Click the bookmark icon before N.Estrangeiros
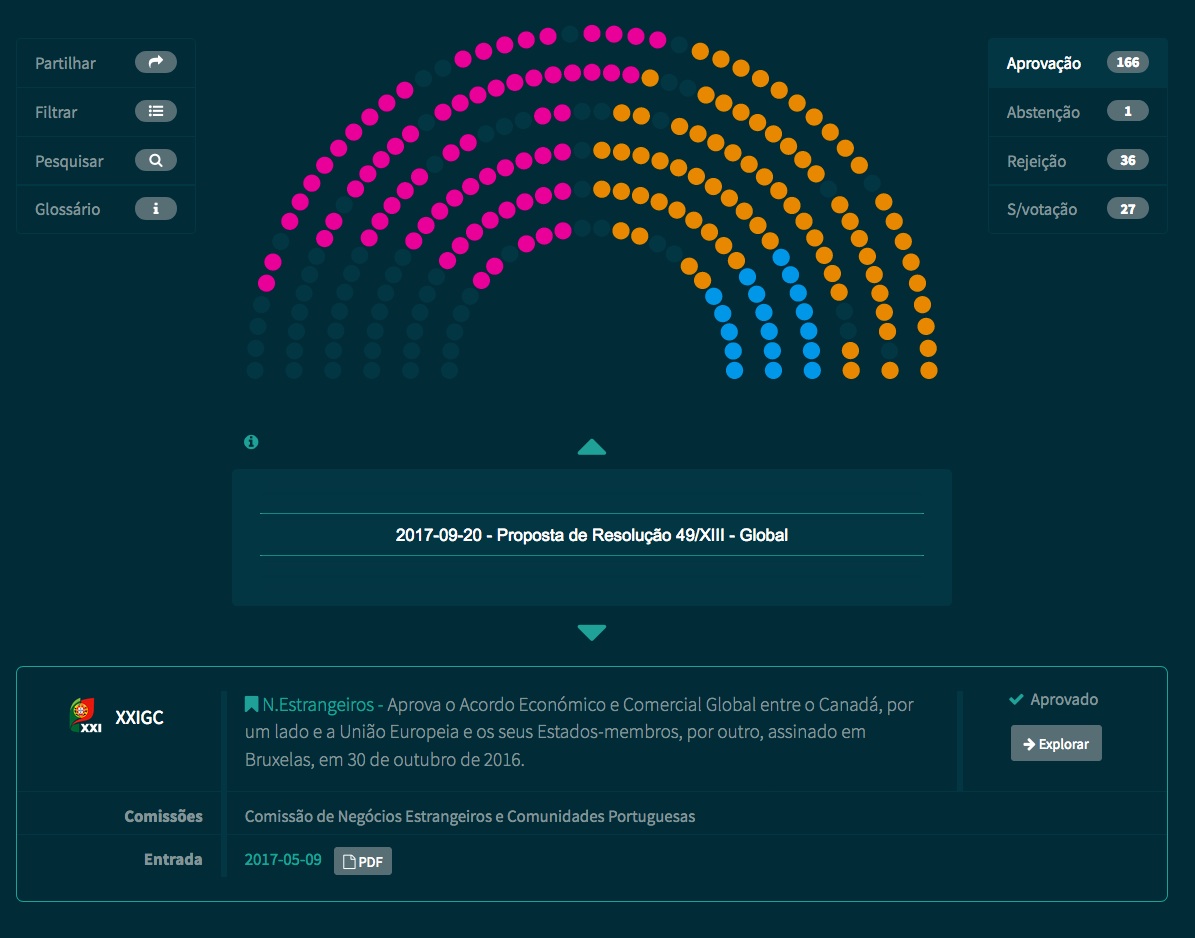The height and width of the screenshot is (938, 1195). pos(252,705)
